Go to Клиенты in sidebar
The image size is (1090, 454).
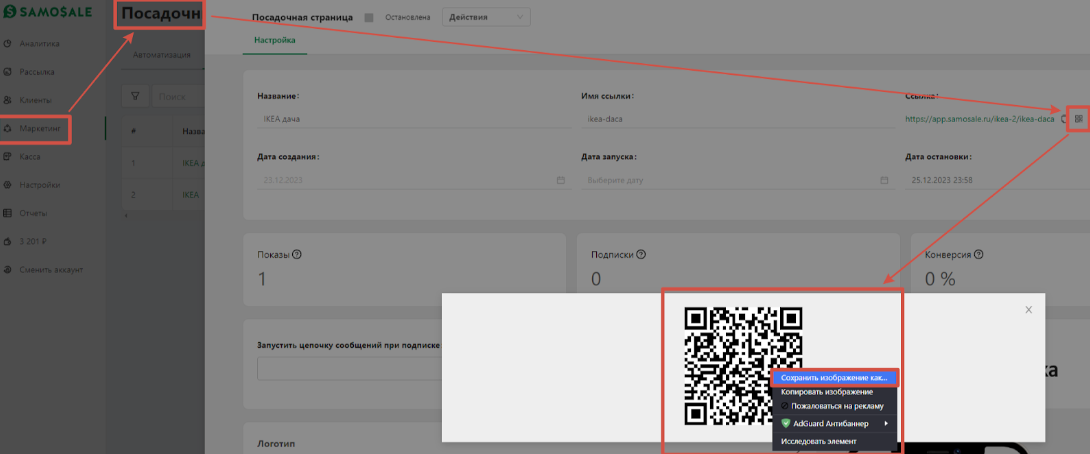pyautogui.click(x=35, y=100)
